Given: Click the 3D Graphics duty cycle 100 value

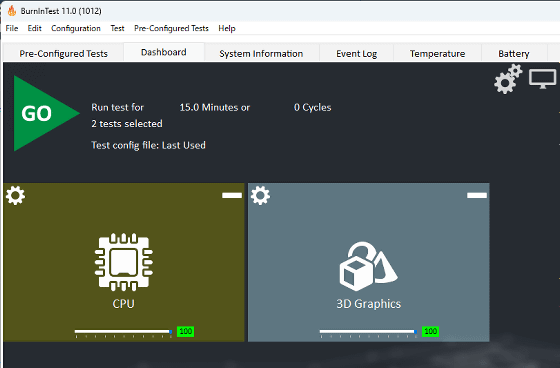Looking at the screenshot, I should click(430, 331).
